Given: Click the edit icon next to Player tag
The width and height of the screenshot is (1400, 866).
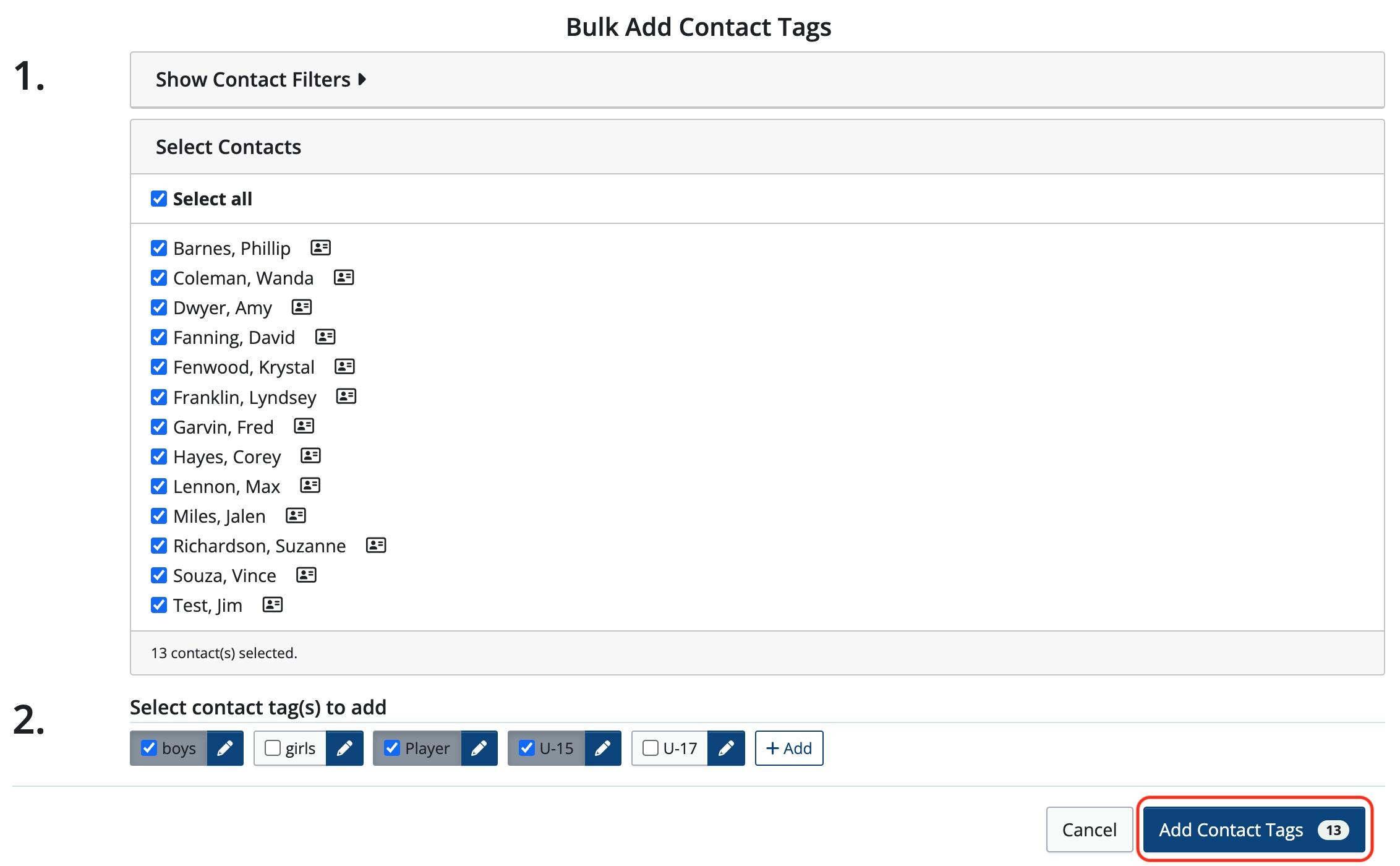Looking at the screenshot, I should pyautogui.click(x=478, y=747).
